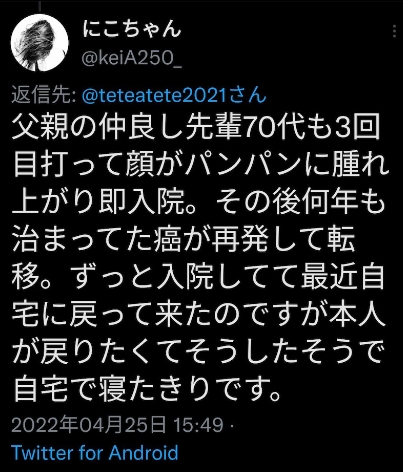The height and width of the screenshot is (472, 403).
Task: Open the にこちゃん profile avatar
Action: (x=40, y=43)
